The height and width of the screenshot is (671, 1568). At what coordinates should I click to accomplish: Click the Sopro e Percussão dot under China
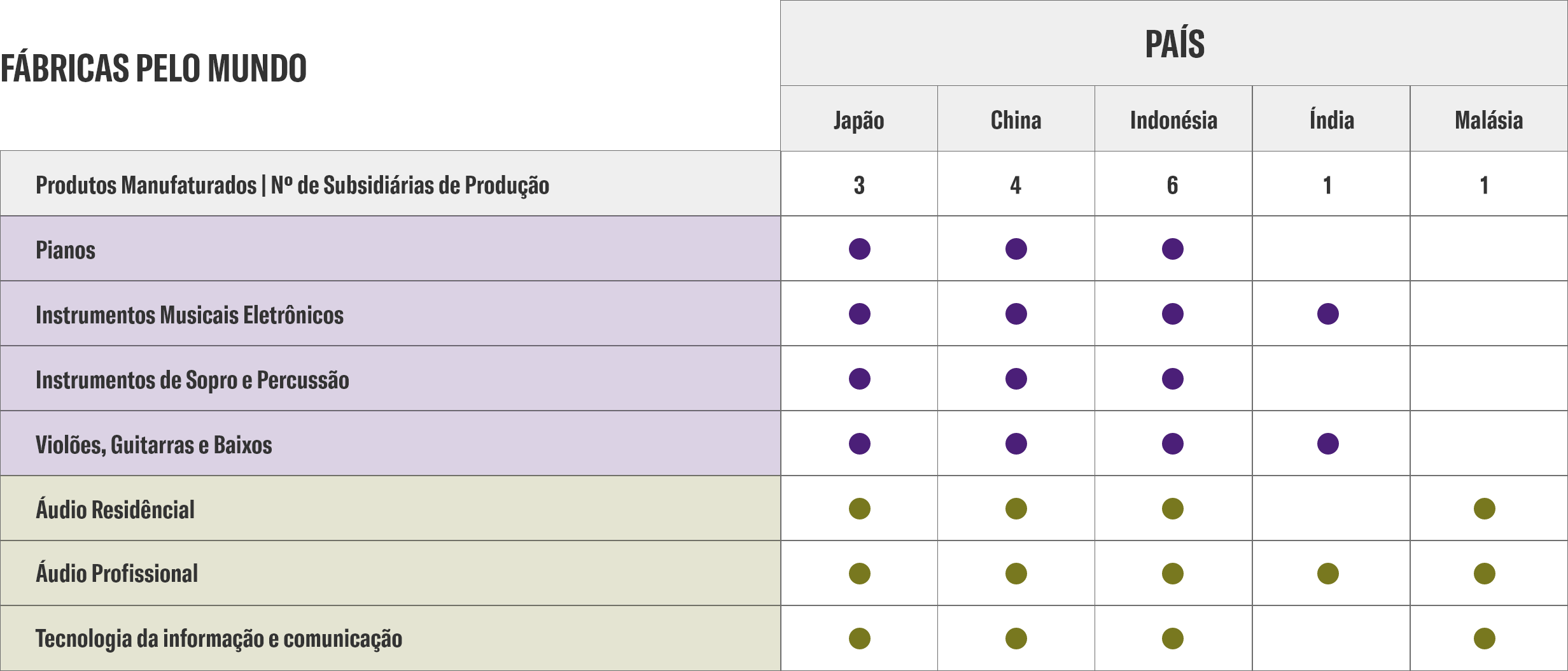(1016, 379)
